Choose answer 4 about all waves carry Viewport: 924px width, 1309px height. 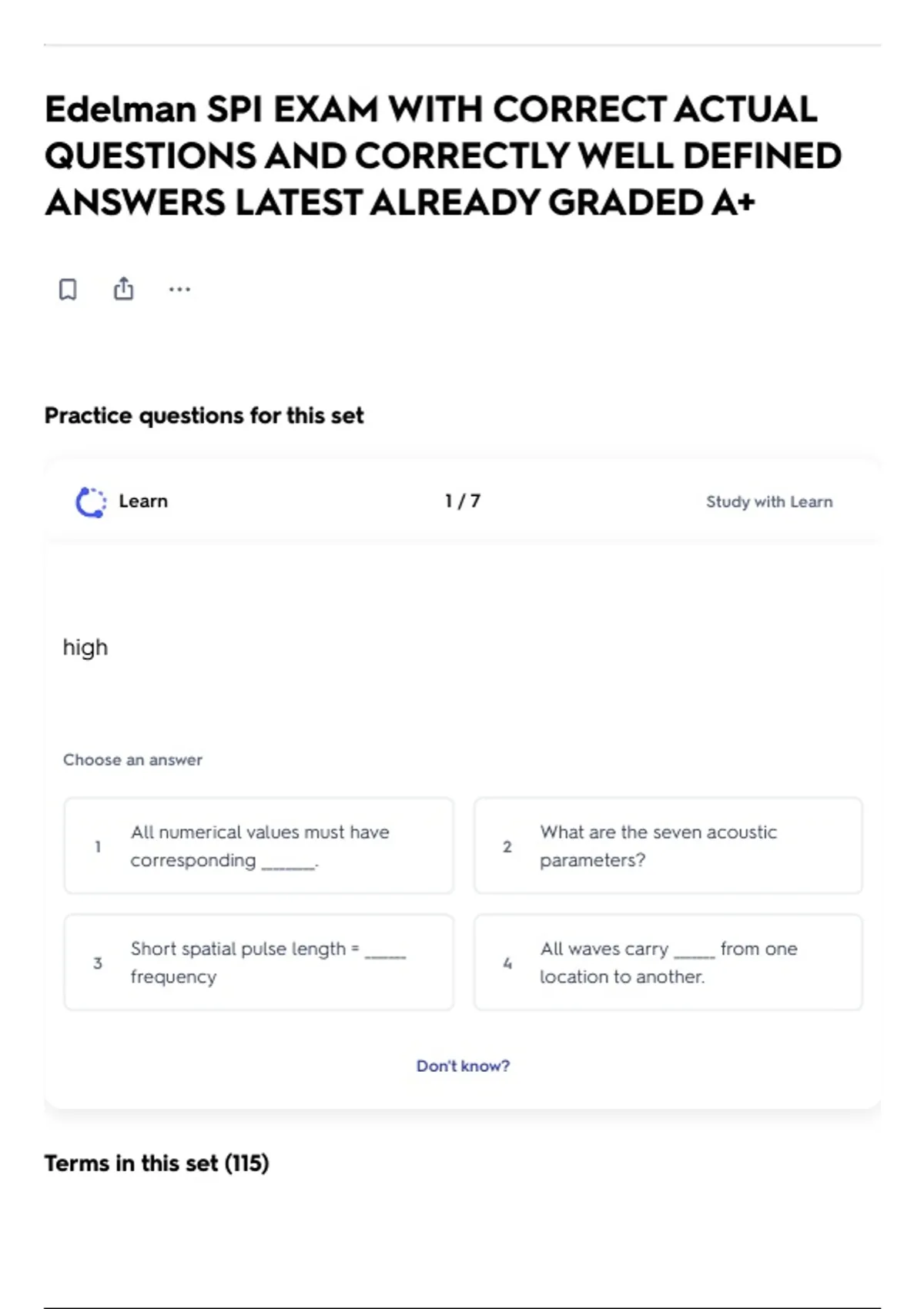(x=668, y=962)
